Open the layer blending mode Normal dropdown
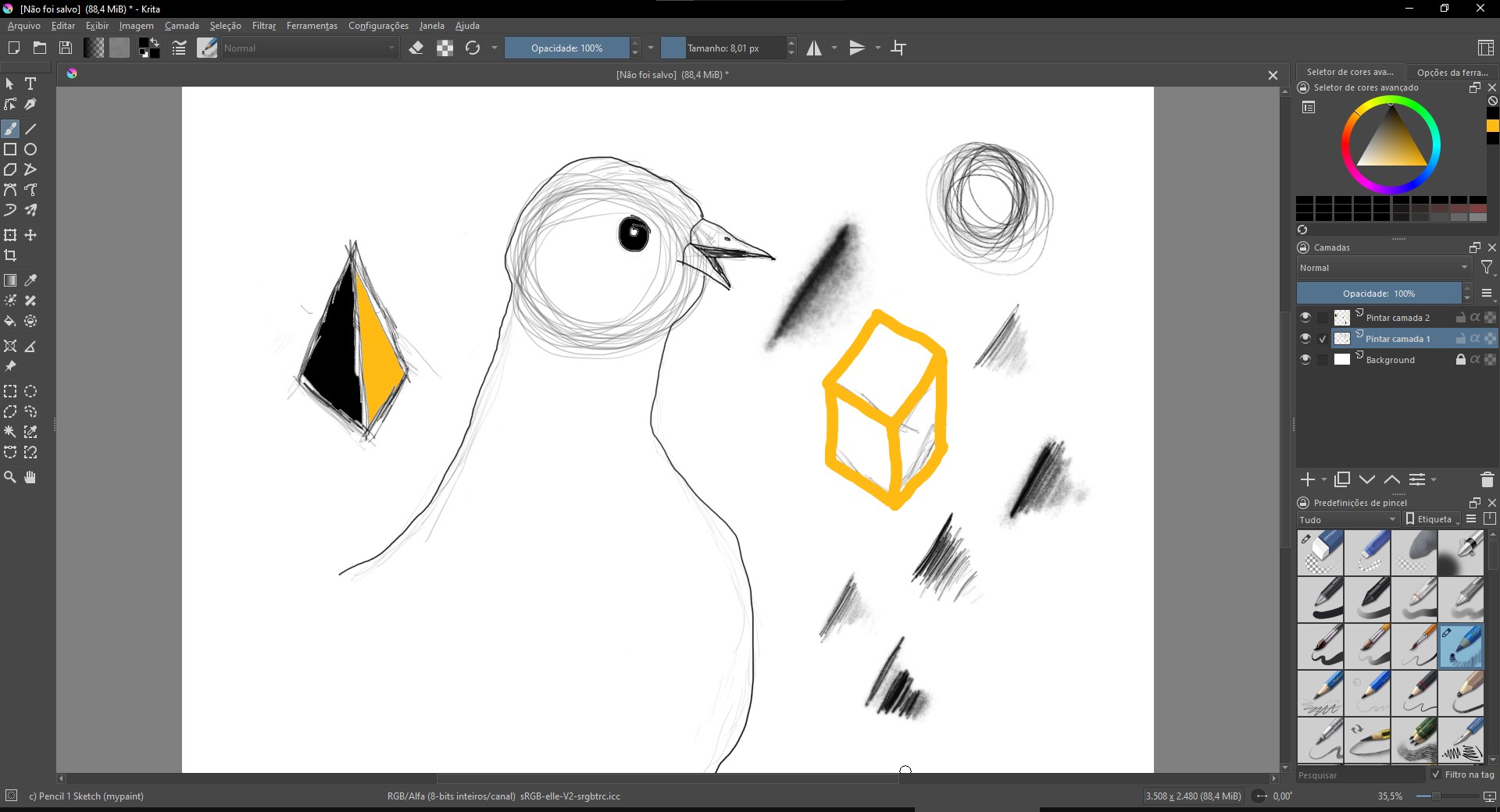 coord(1384,268)
